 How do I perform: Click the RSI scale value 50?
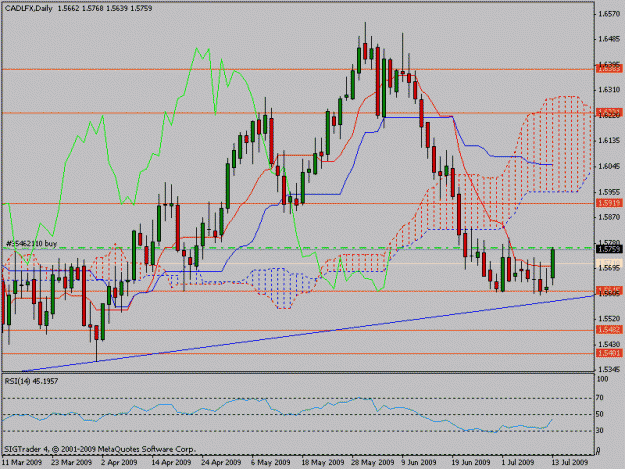click(601, 414)
